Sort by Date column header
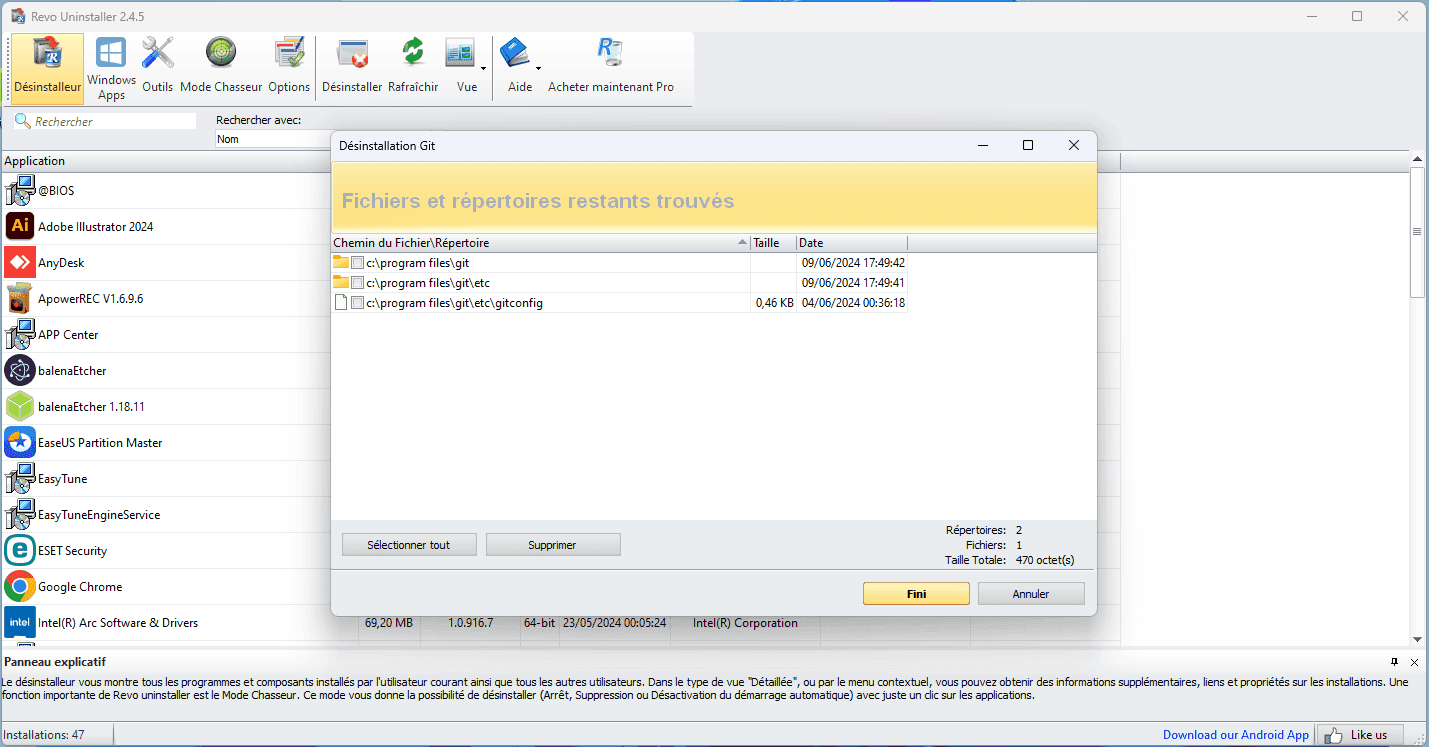 coord(852,243)
